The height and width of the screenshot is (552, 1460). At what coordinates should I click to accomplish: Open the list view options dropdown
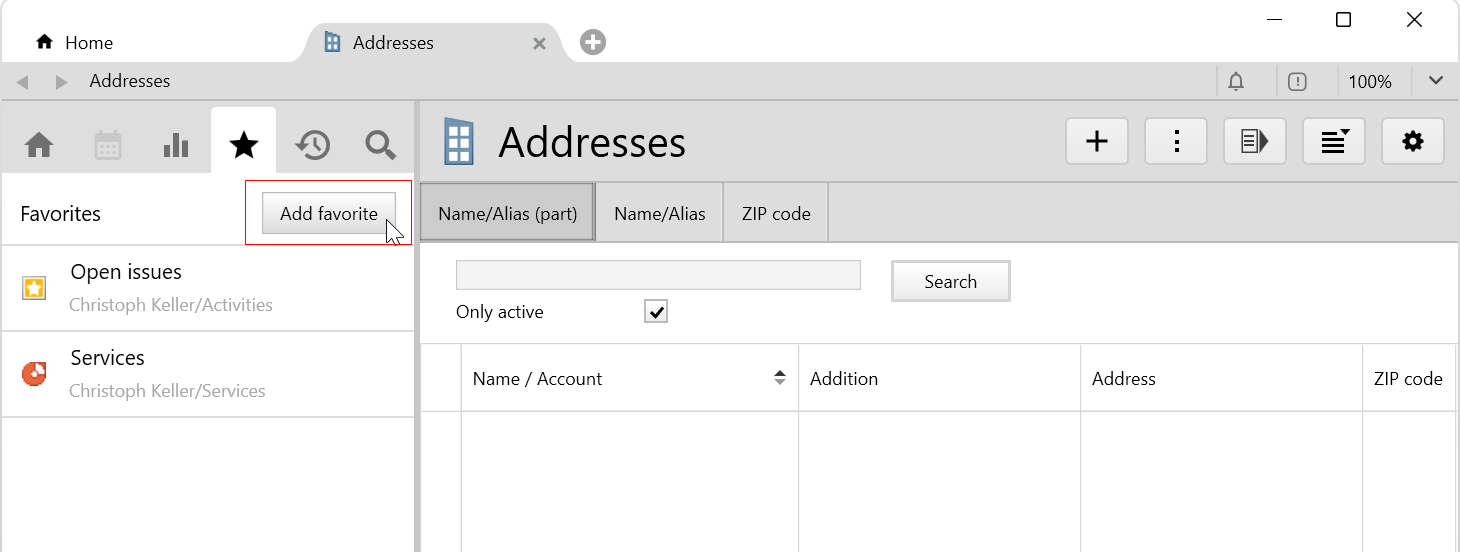[x=1334, y=142]
